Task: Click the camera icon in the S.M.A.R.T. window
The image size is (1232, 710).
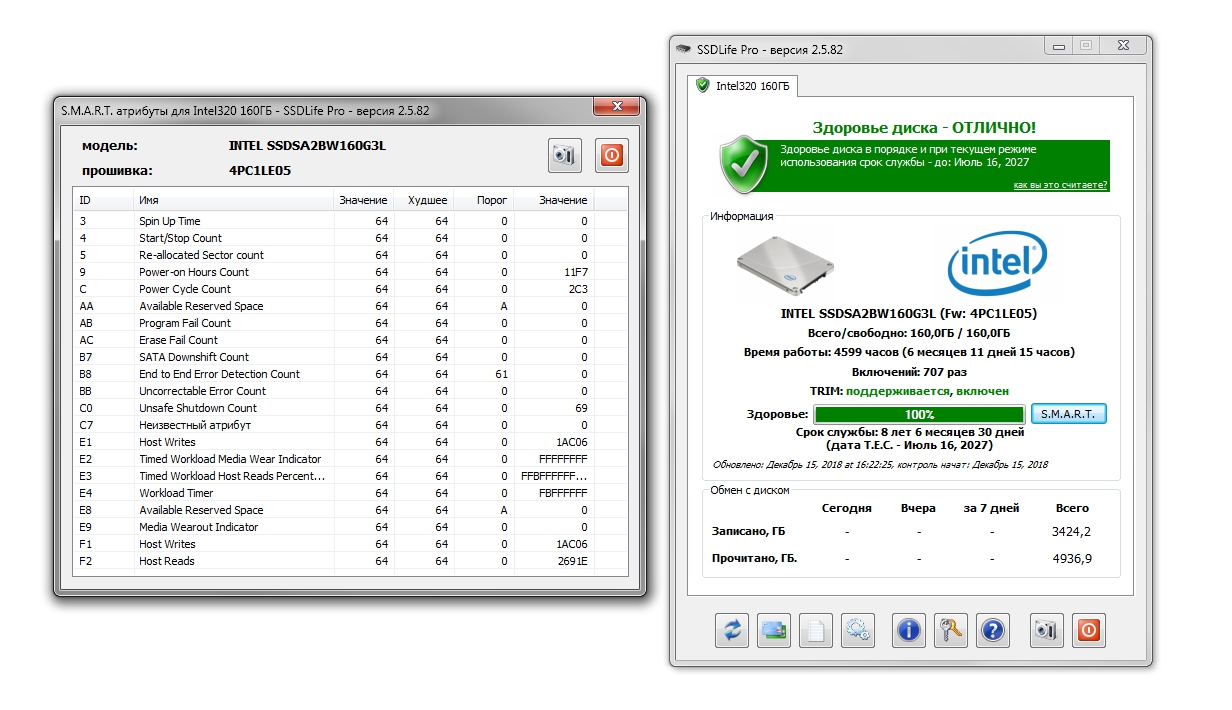Action: click(x=566, y=155)
